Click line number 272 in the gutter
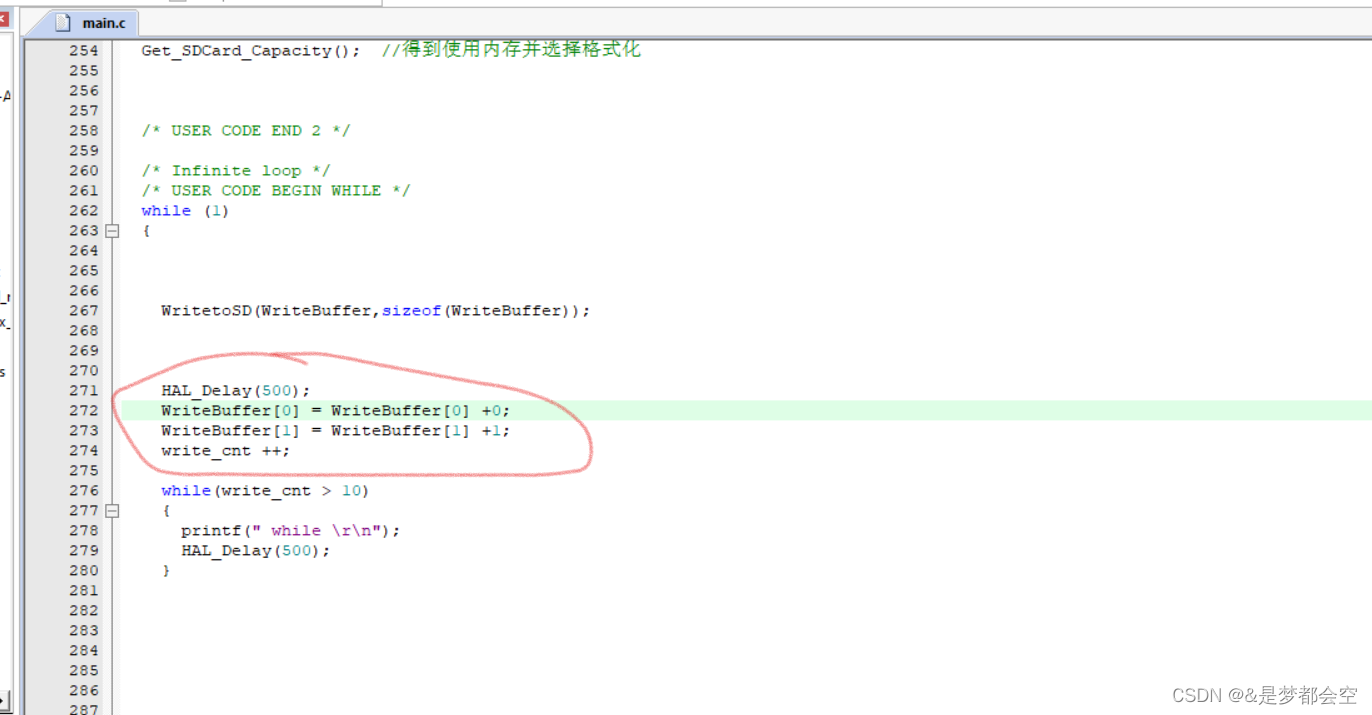The image size is (1372, 715). point(84,411)
